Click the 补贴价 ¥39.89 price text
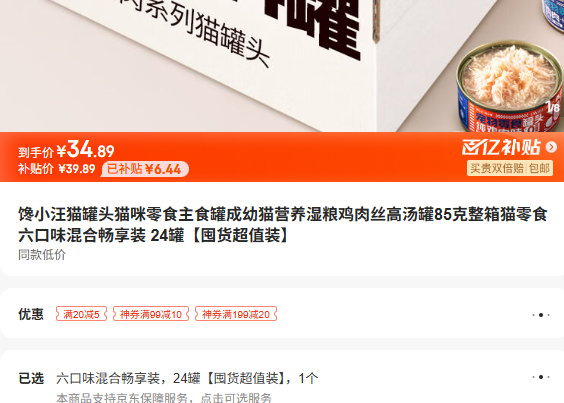This screenshot has width=564, height=403. 57,168
